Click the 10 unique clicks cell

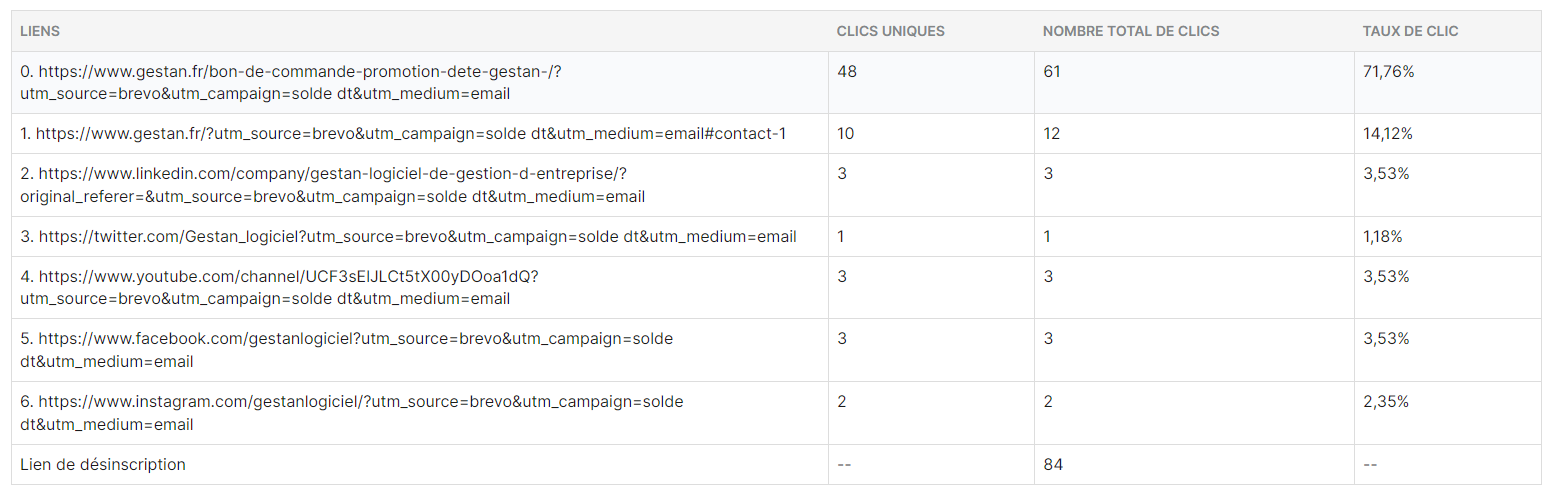846,134
